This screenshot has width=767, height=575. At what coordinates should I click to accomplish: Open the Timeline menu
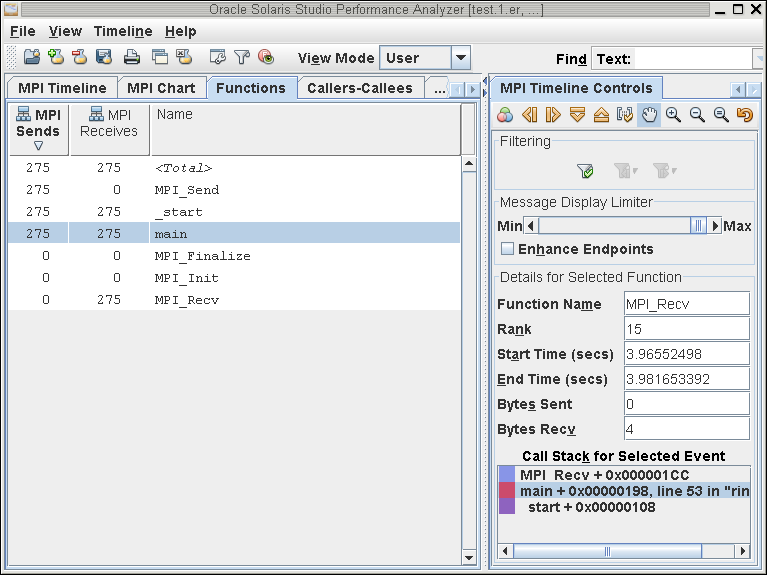pyautogui.click(x=123, y=31)
